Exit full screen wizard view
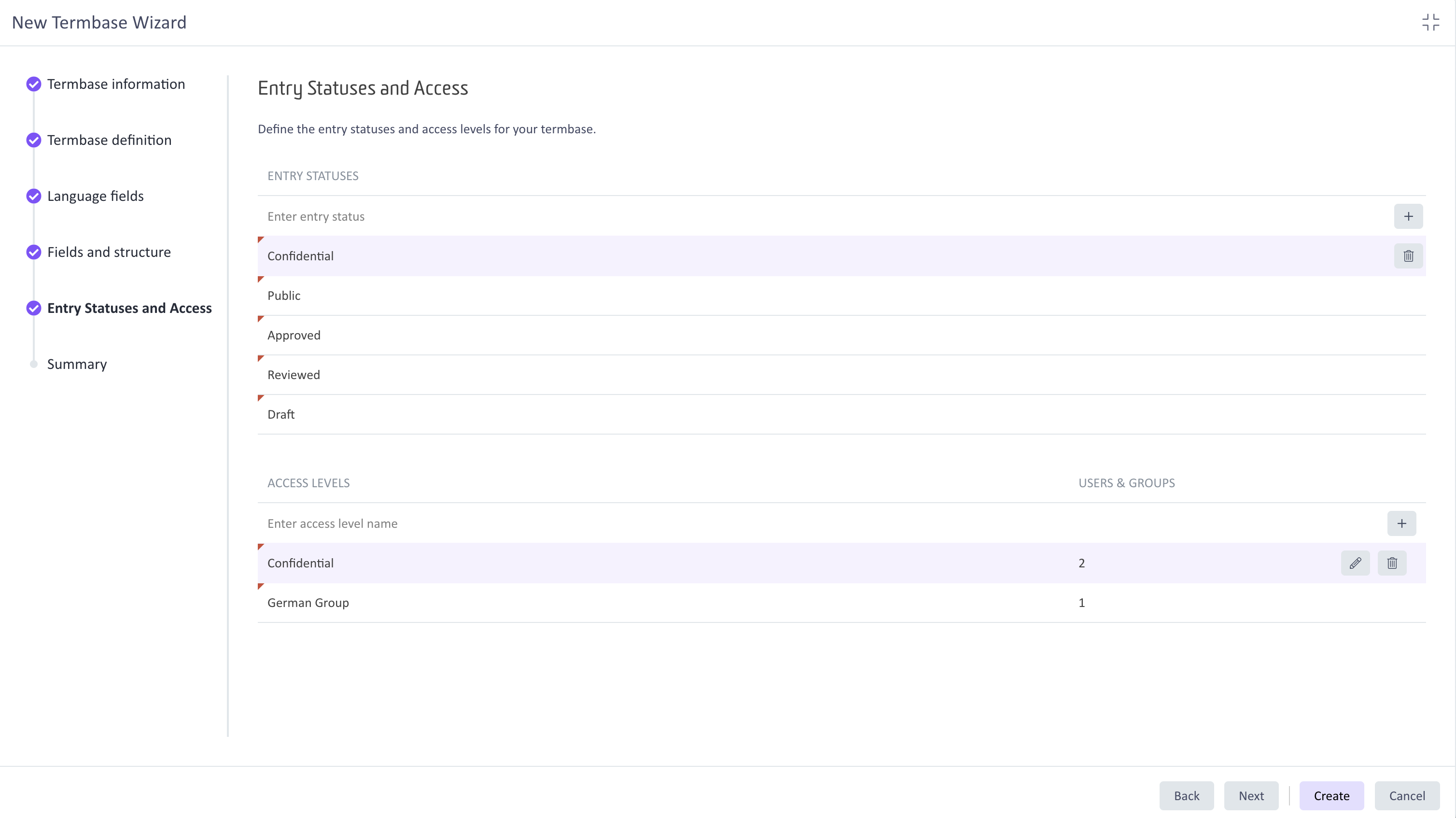1456x818 pixels. tap(1430, 23)
